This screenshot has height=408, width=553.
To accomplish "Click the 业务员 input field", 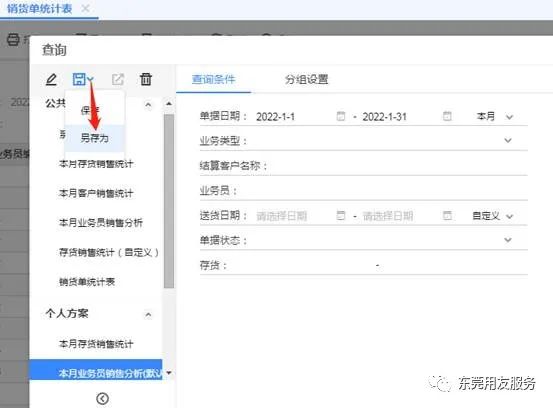I will 384,191.
